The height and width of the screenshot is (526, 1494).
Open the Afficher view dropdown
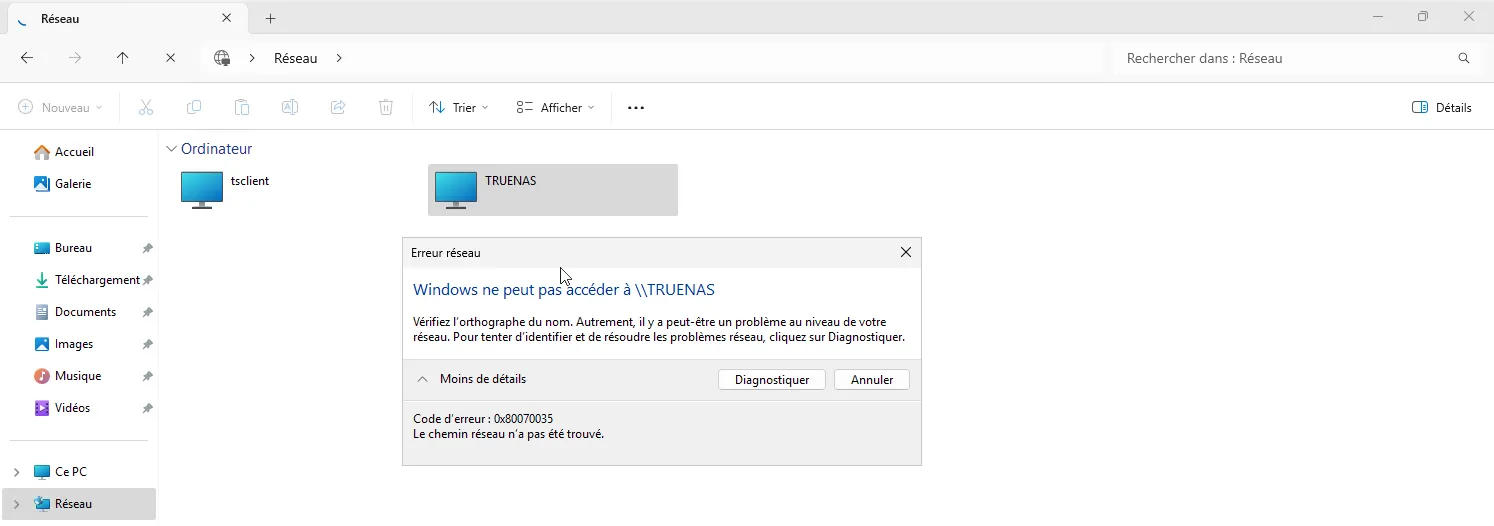point(555,108)
